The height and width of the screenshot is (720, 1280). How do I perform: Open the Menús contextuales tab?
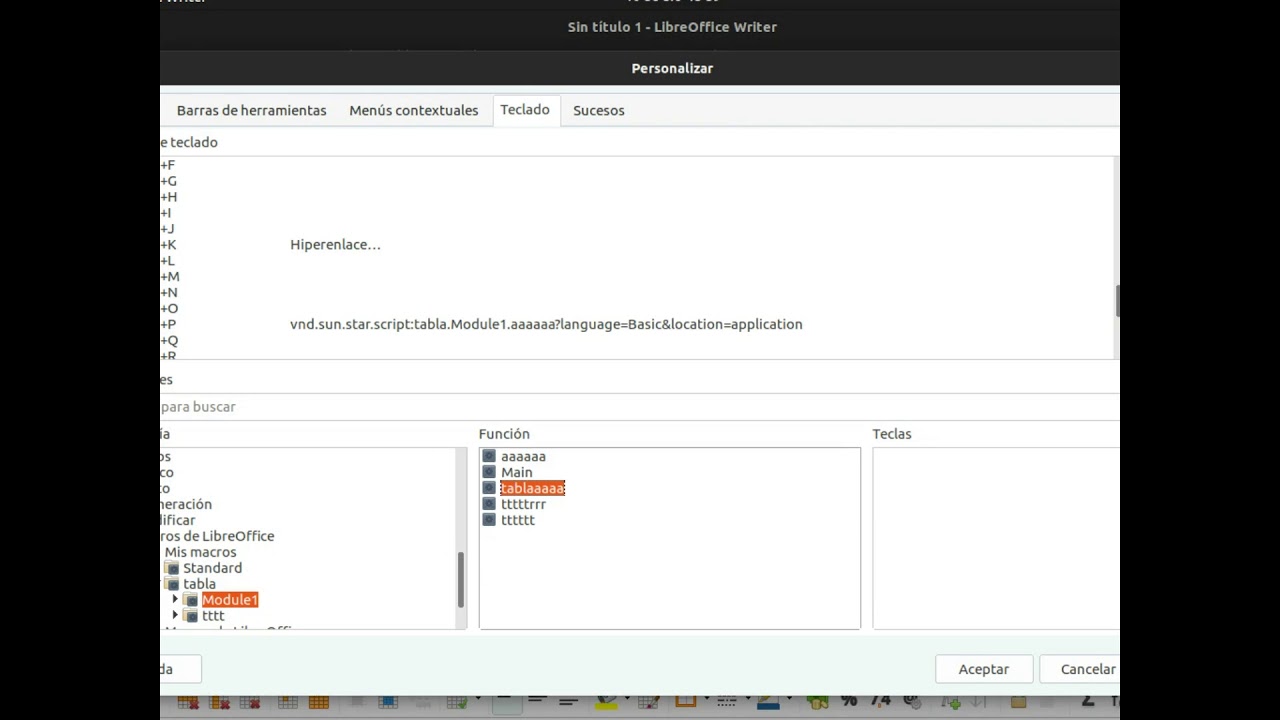point(413,110)
